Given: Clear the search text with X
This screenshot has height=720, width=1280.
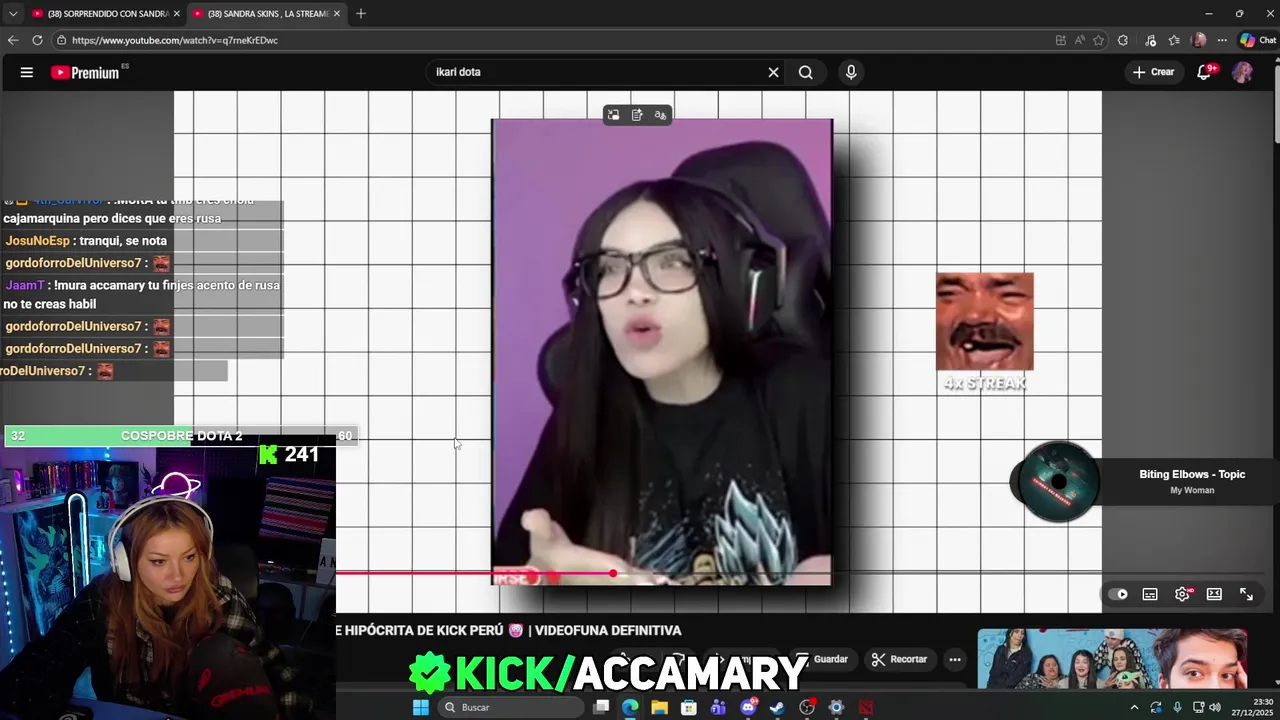Looking at the screenshot, I should coord(773,72).
